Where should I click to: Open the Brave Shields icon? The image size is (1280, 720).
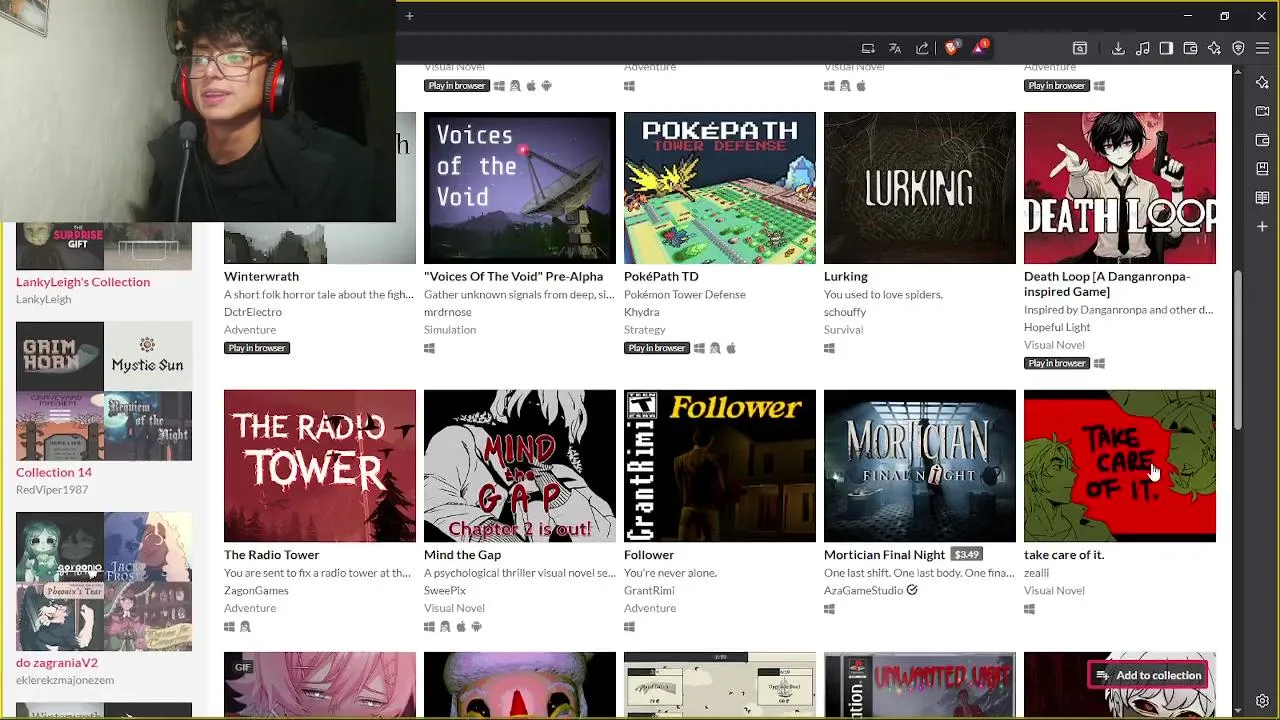951,48
